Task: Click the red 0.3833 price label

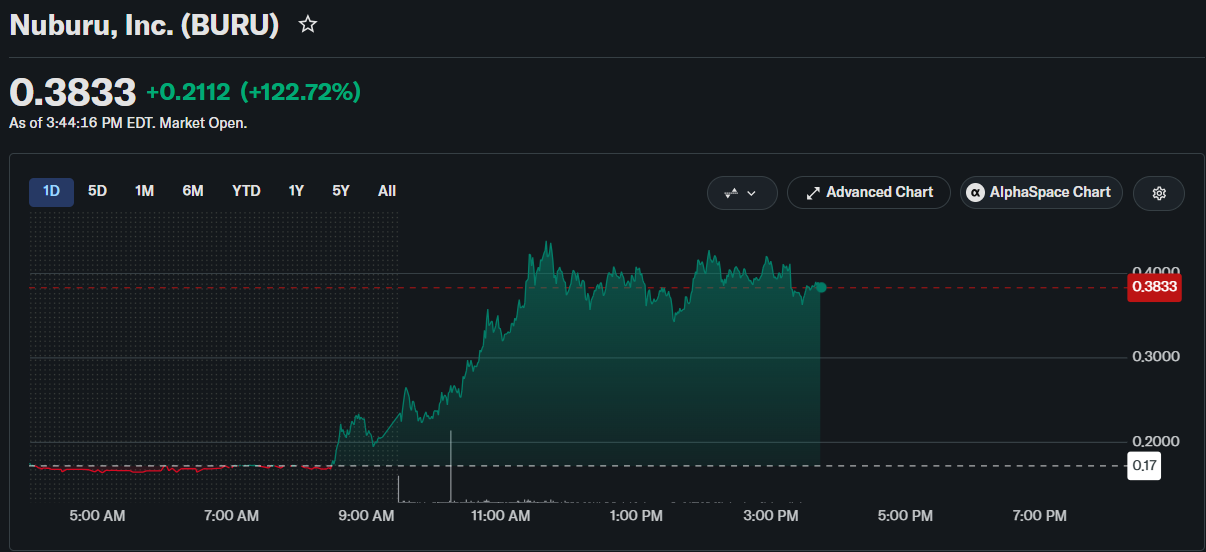Action: coord(1155,287)
